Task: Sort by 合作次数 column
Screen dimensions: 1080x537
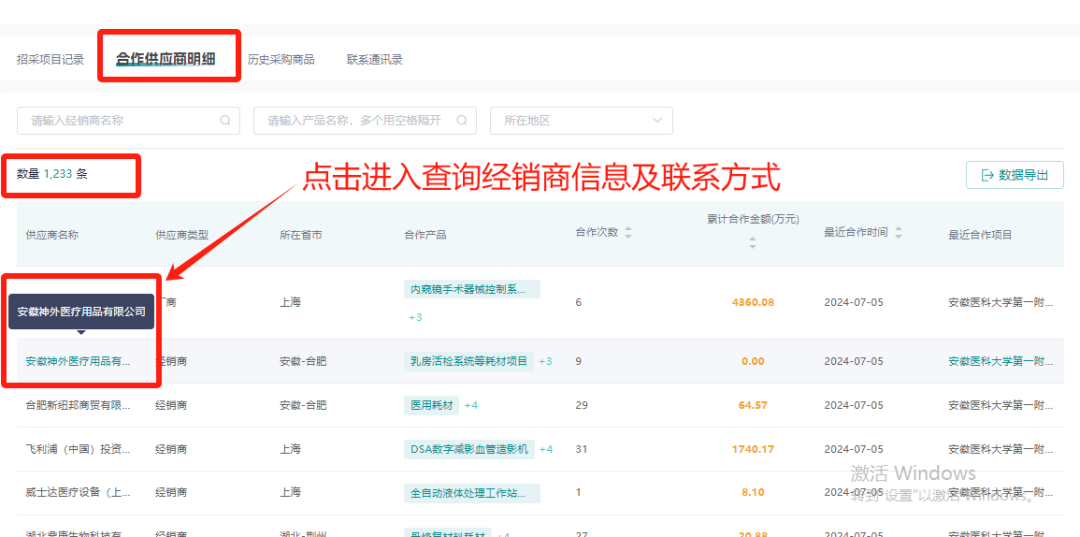Action: 627,233
